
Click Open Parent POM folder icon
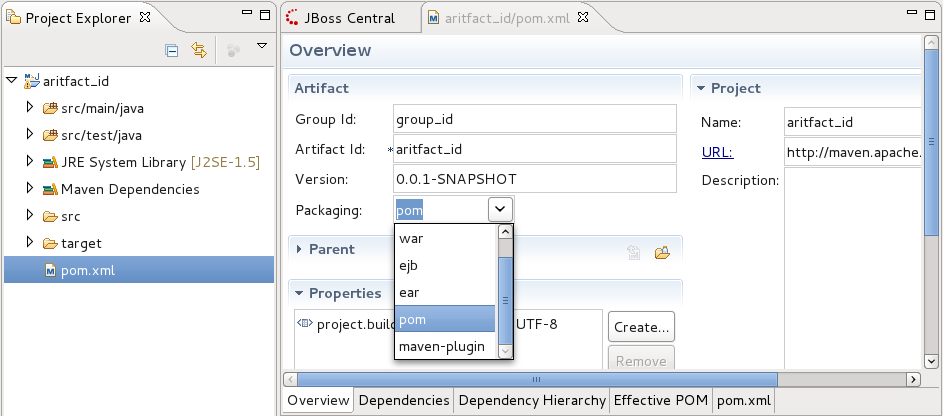tap(662, 252)
